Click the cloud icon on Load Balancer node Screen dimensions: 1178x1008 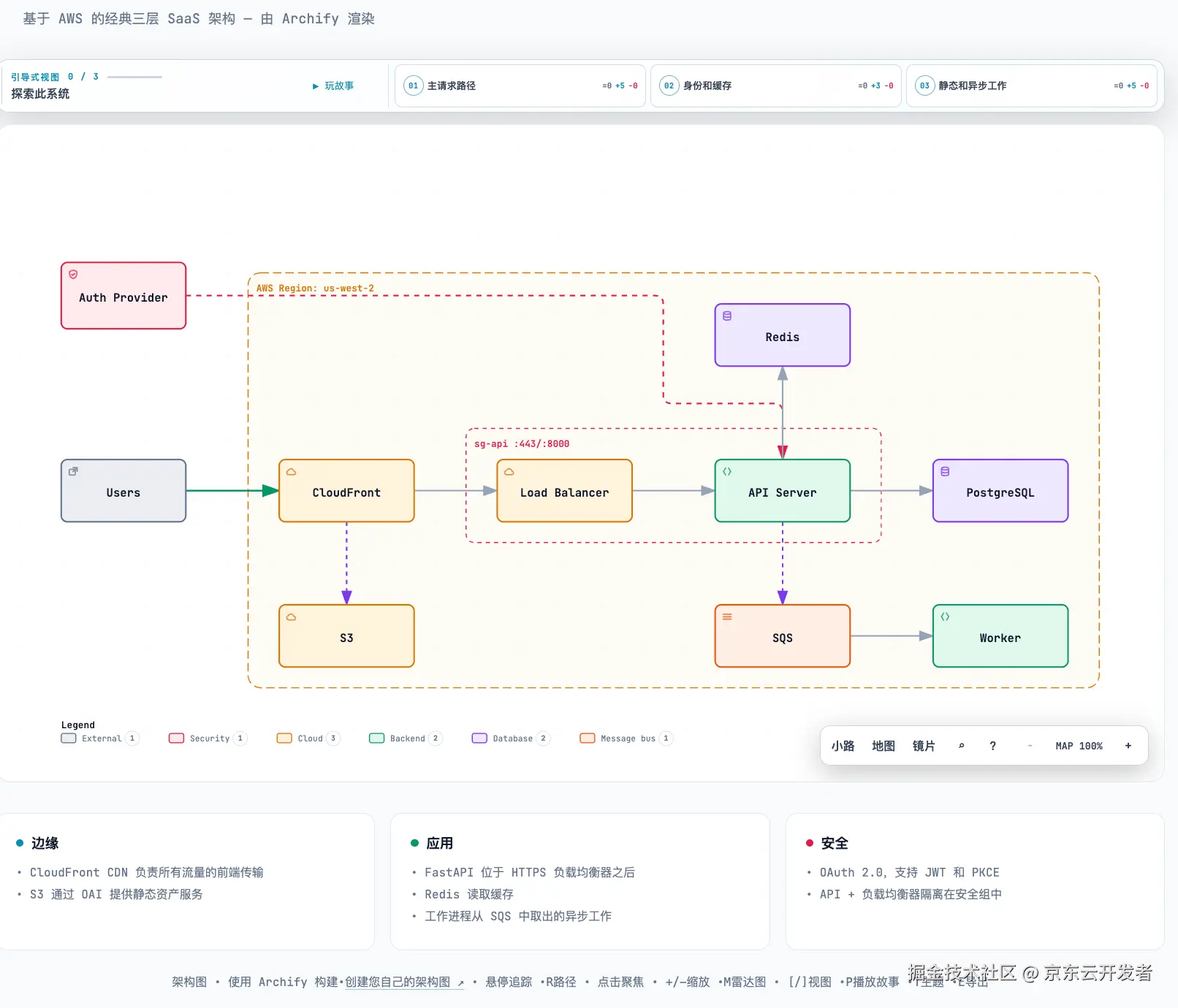coord(509,472)
